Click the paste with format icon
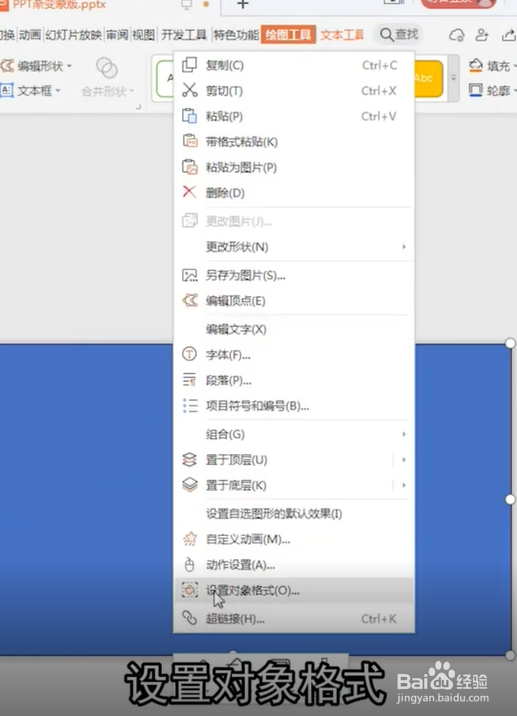The height and width of the screenshot is (716, 517). [190, 141]
